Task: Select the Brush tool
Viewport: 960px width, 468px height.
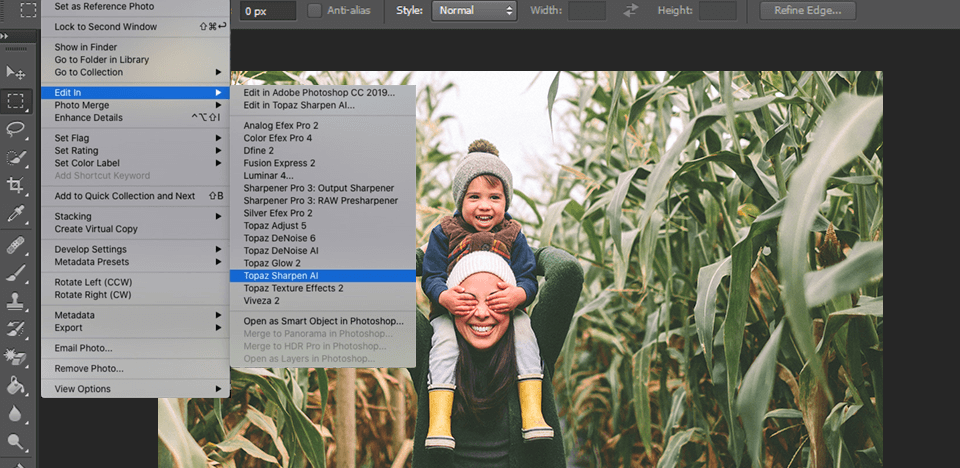Action: click(15, 273)
